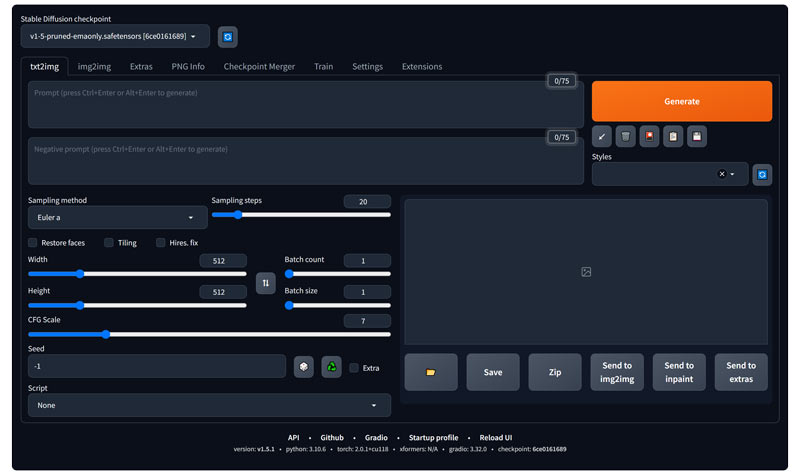Go to the Checkpoint Merger tab
The width and height of the screenshot is (800, 475).
coord(259,66)
